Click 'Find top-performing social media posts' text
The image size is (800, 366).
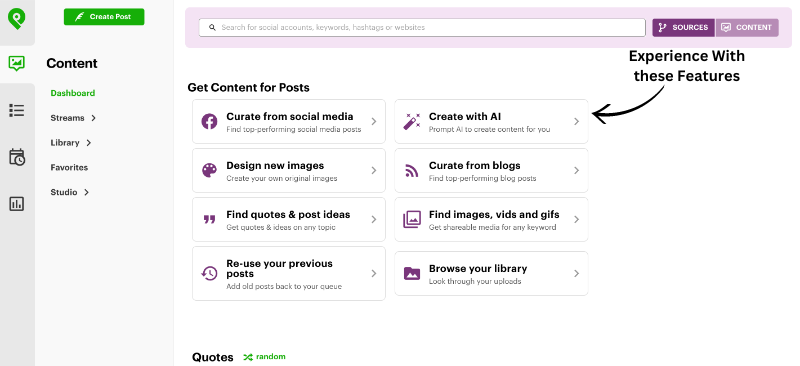click(293, 130)
